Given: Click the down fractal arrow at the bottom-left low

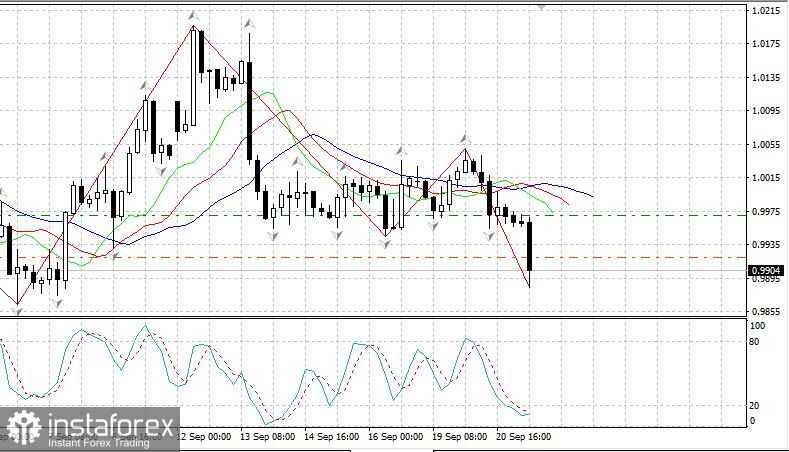Looking at the screenshot, I should (x=16, y=312).
